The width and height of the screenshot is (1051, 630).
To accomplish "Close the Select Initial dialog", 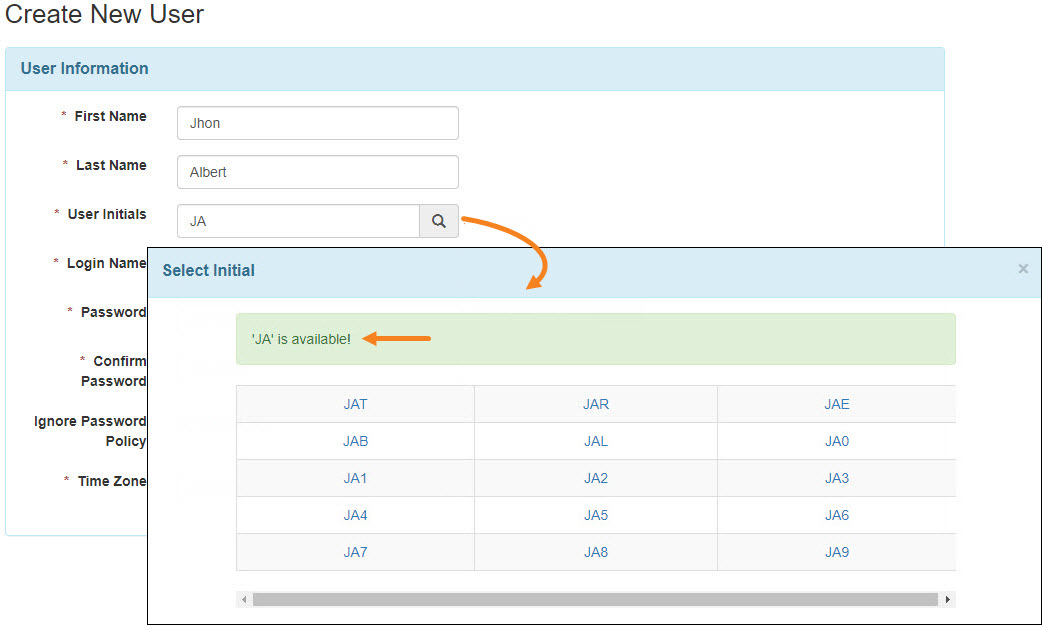I will pos(1023,269).
